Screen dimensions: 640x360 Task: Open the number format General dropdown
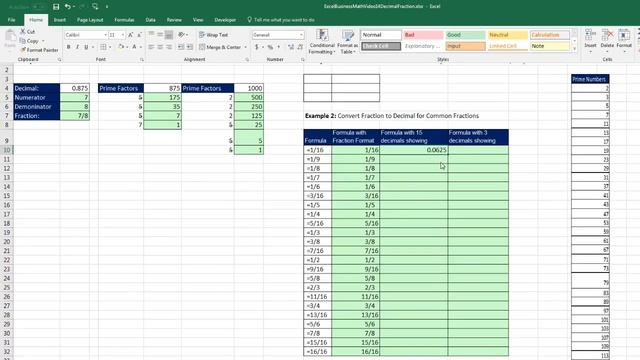click(x=301, y=35)
